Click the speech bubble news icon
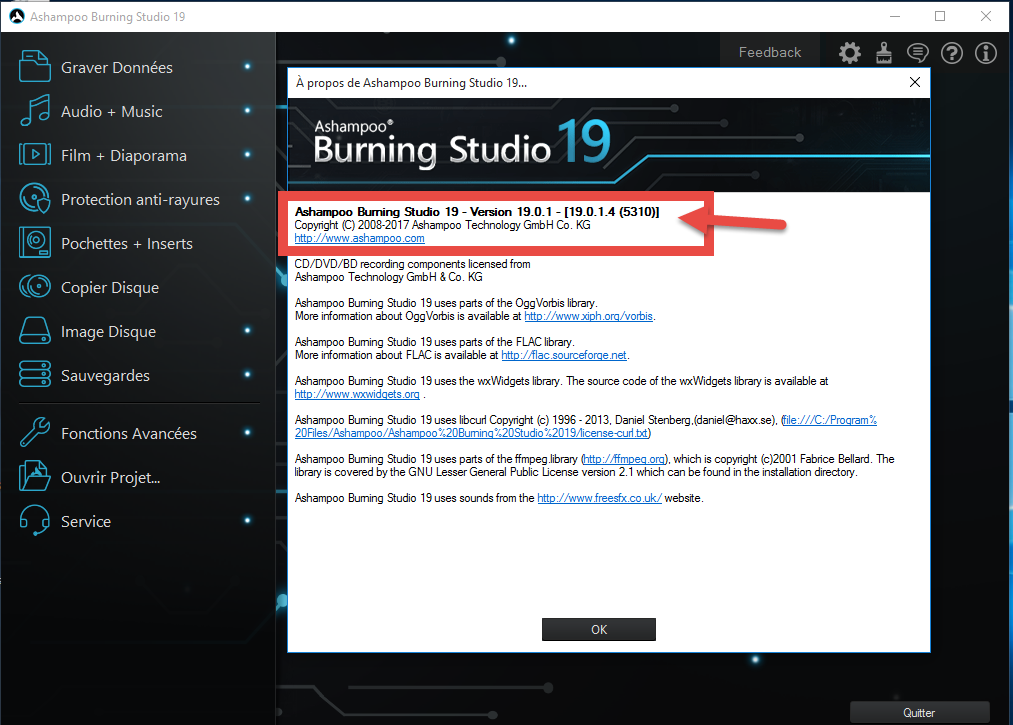The image size is (1013, 725). click(x=917, y=53)
